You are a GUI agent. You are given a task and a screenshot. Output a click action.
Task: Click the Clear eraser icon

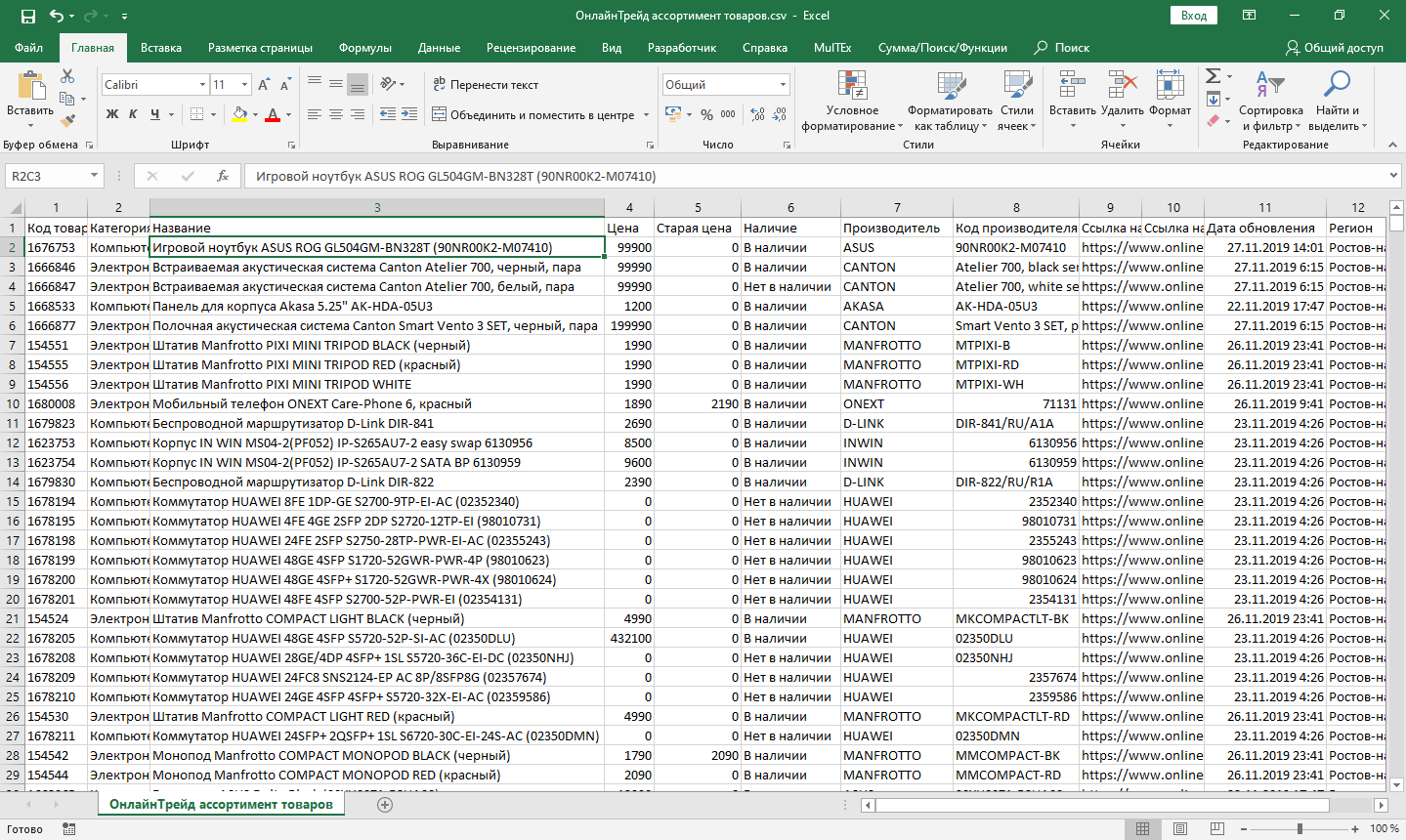tap(1213, 121)
